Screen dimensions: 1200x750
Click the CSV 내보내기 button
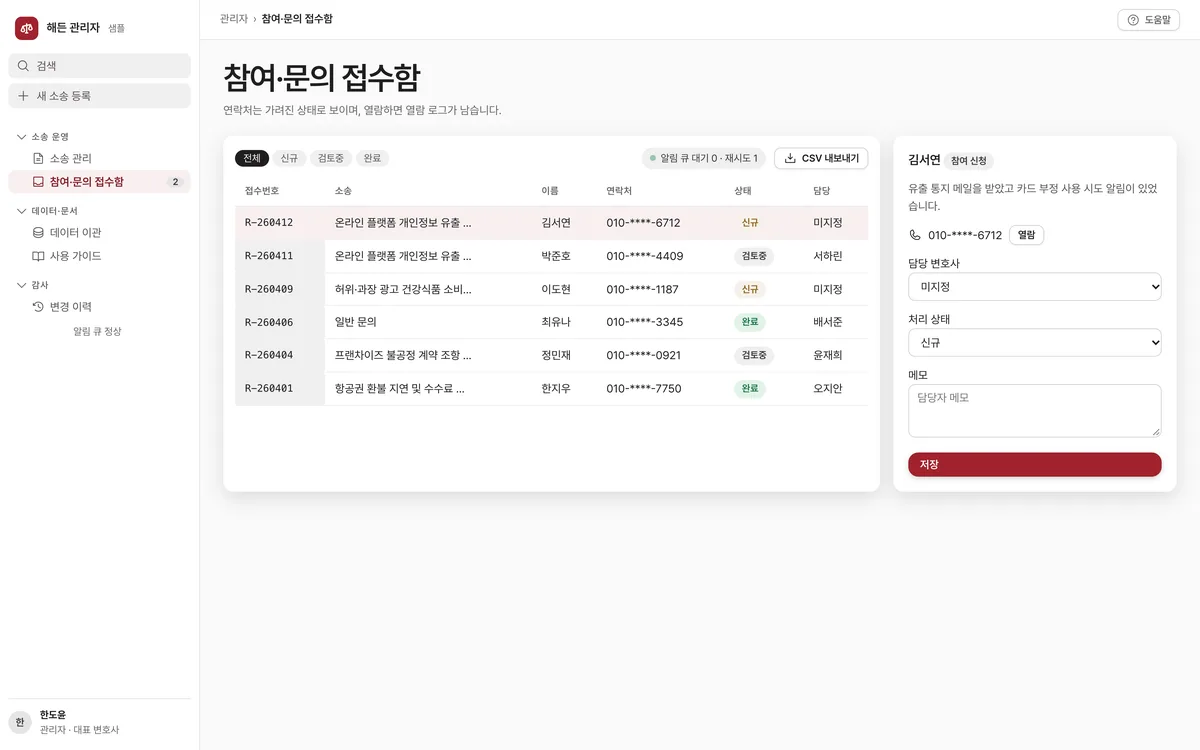click(821, 158)
